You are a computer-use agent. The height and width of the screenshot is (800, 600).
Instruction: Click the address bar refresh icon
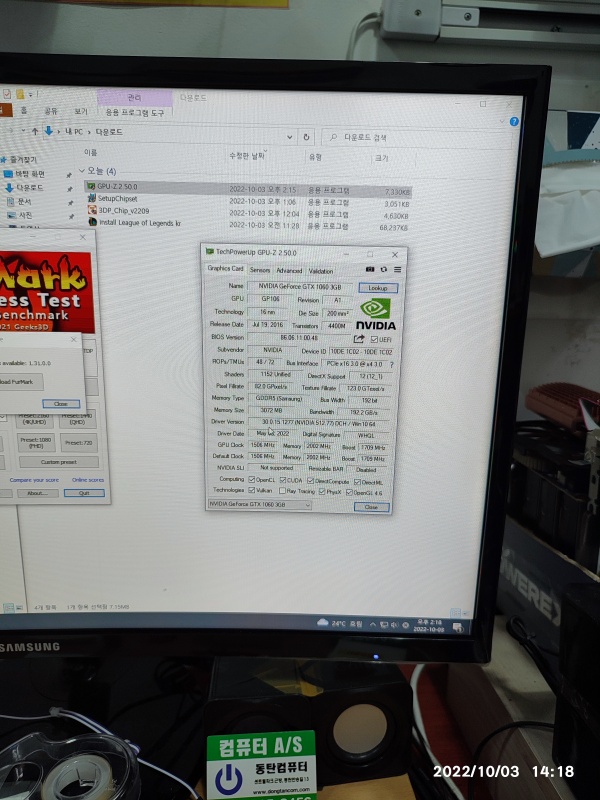coord(306,137)
